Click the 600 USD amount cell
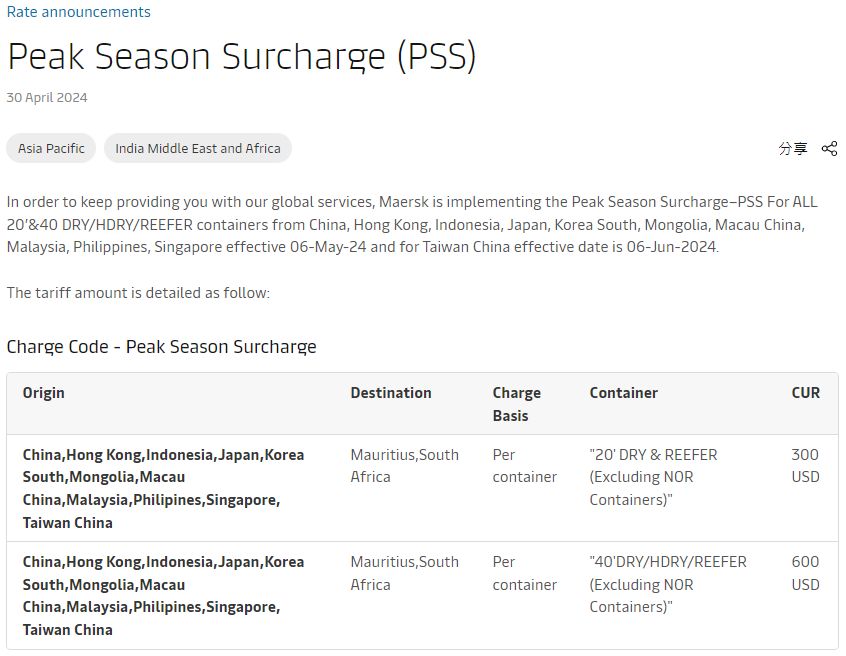 [806, 573]
